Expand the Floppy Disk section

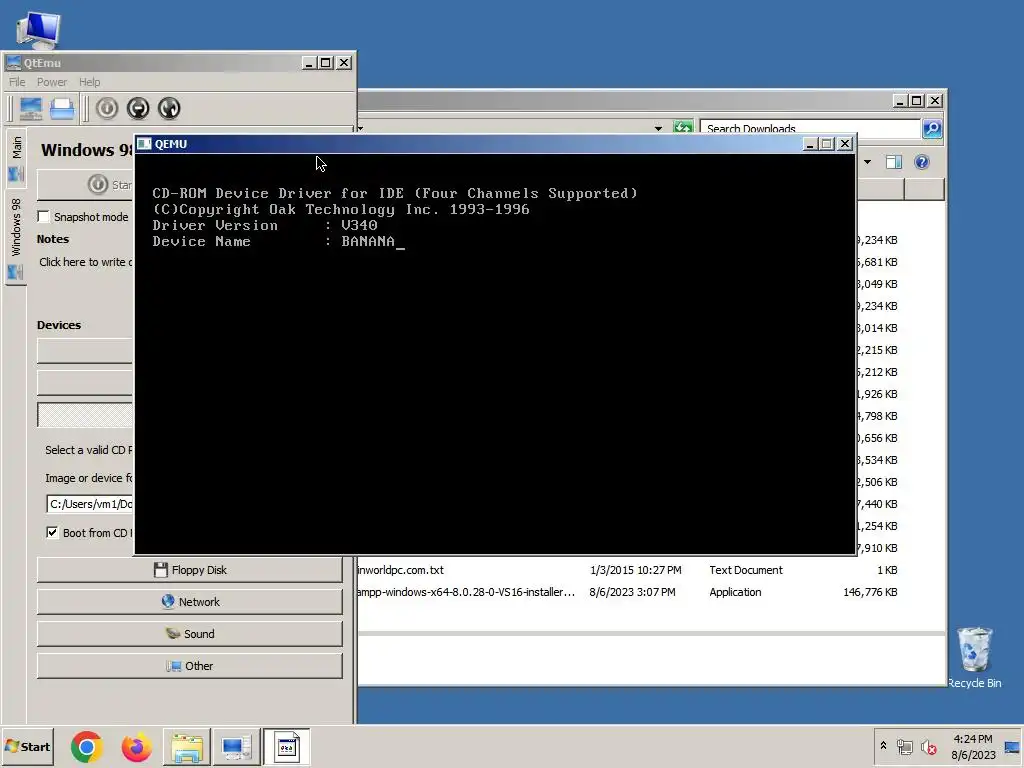tap(189, 570)
